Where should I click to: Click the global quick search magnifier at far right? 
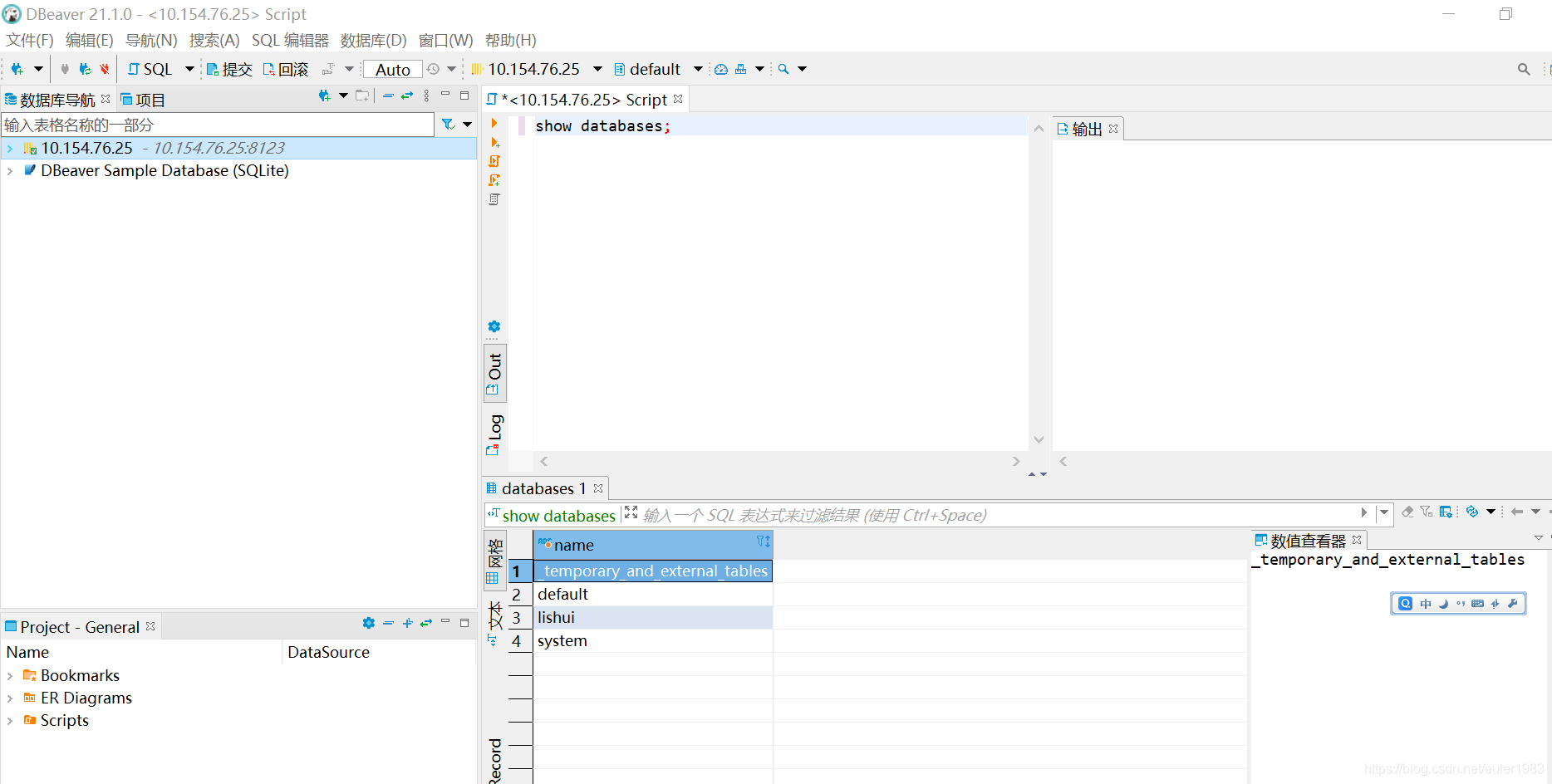tap(1524, 70)
